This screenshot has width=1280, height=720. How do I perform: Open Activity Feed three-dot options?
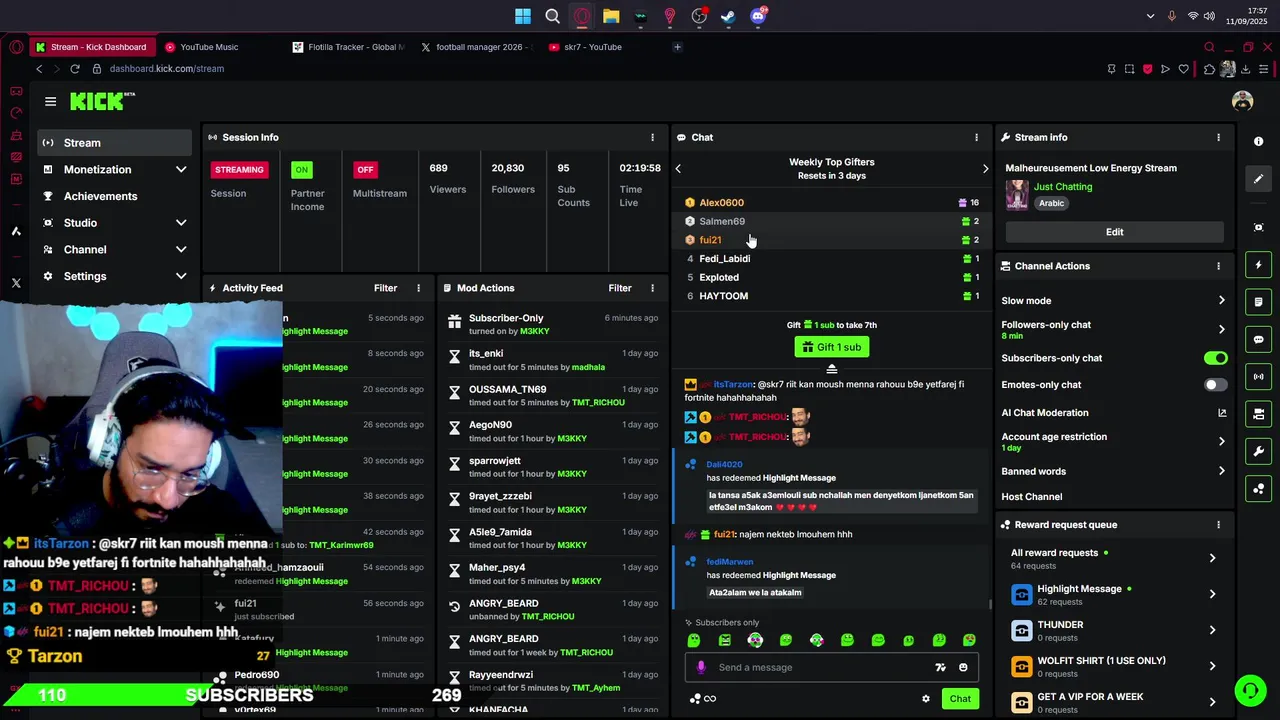click(418, 288)
